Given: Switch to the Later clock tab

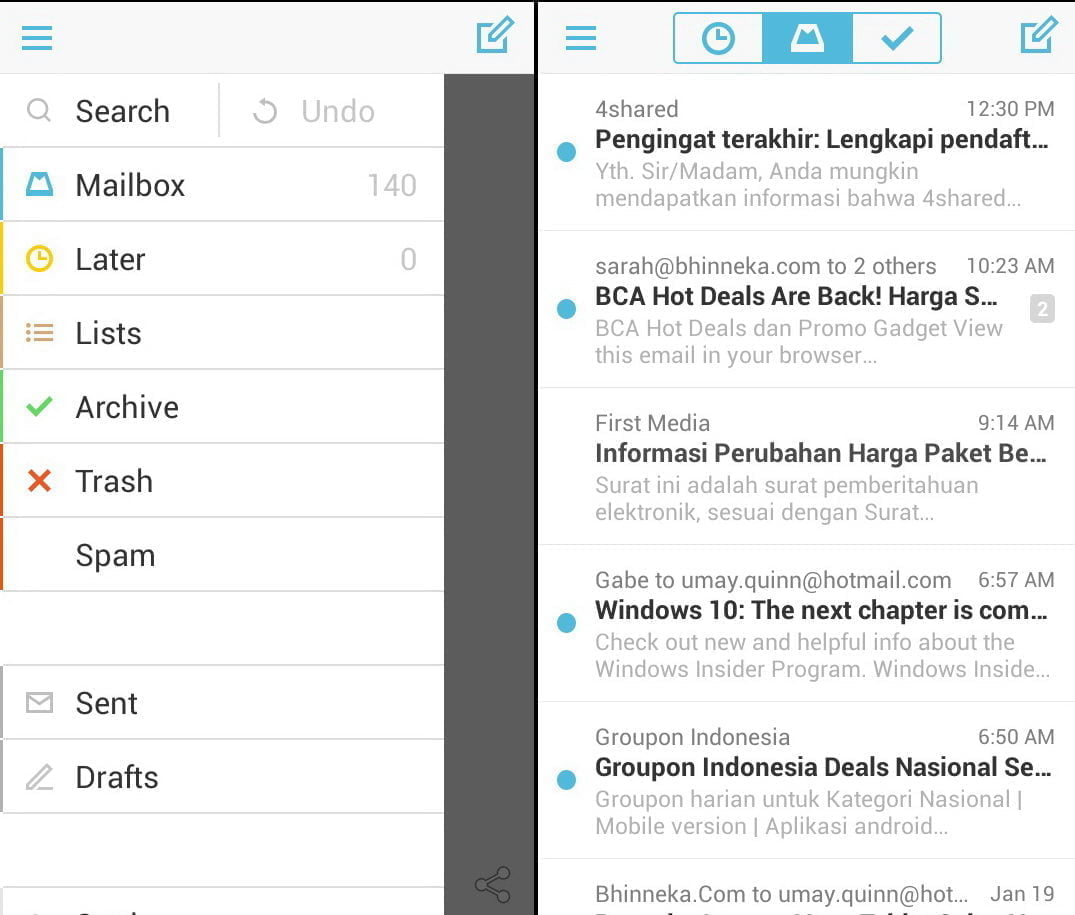Looking at the screenshot, I should click(x=718, y=38).
